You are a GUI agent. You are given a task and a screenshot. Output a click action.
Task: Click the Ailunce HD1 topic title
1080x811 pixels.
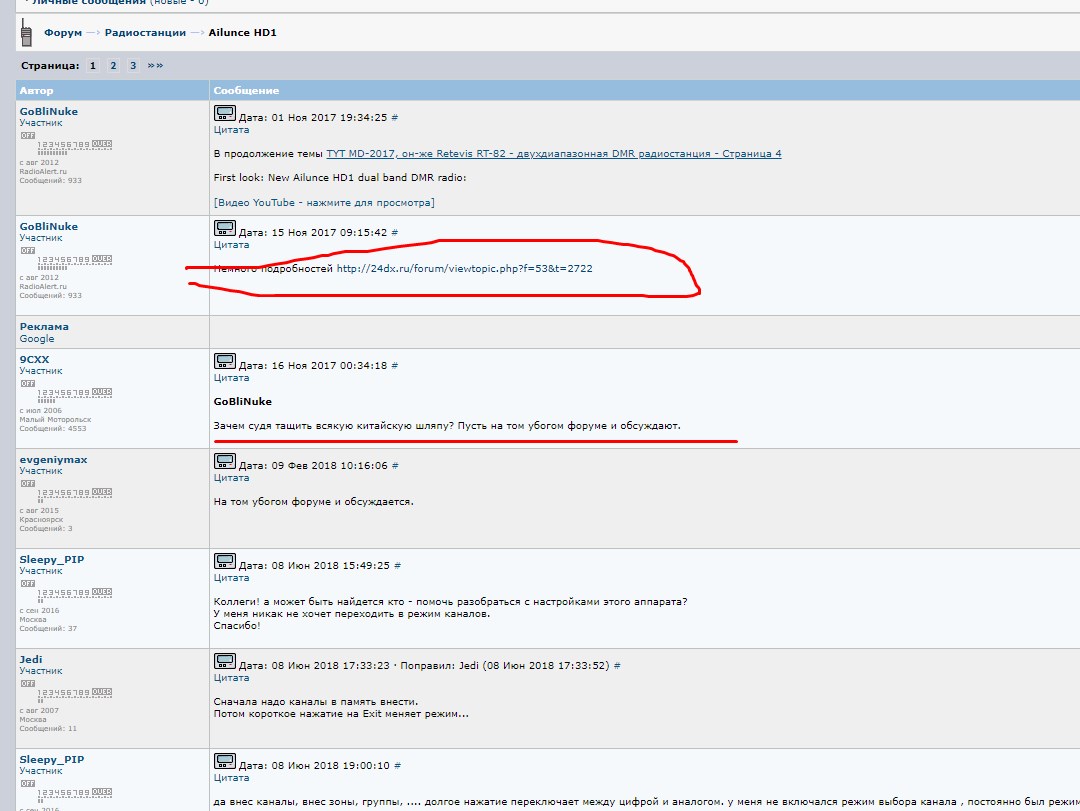click(242, 32)
